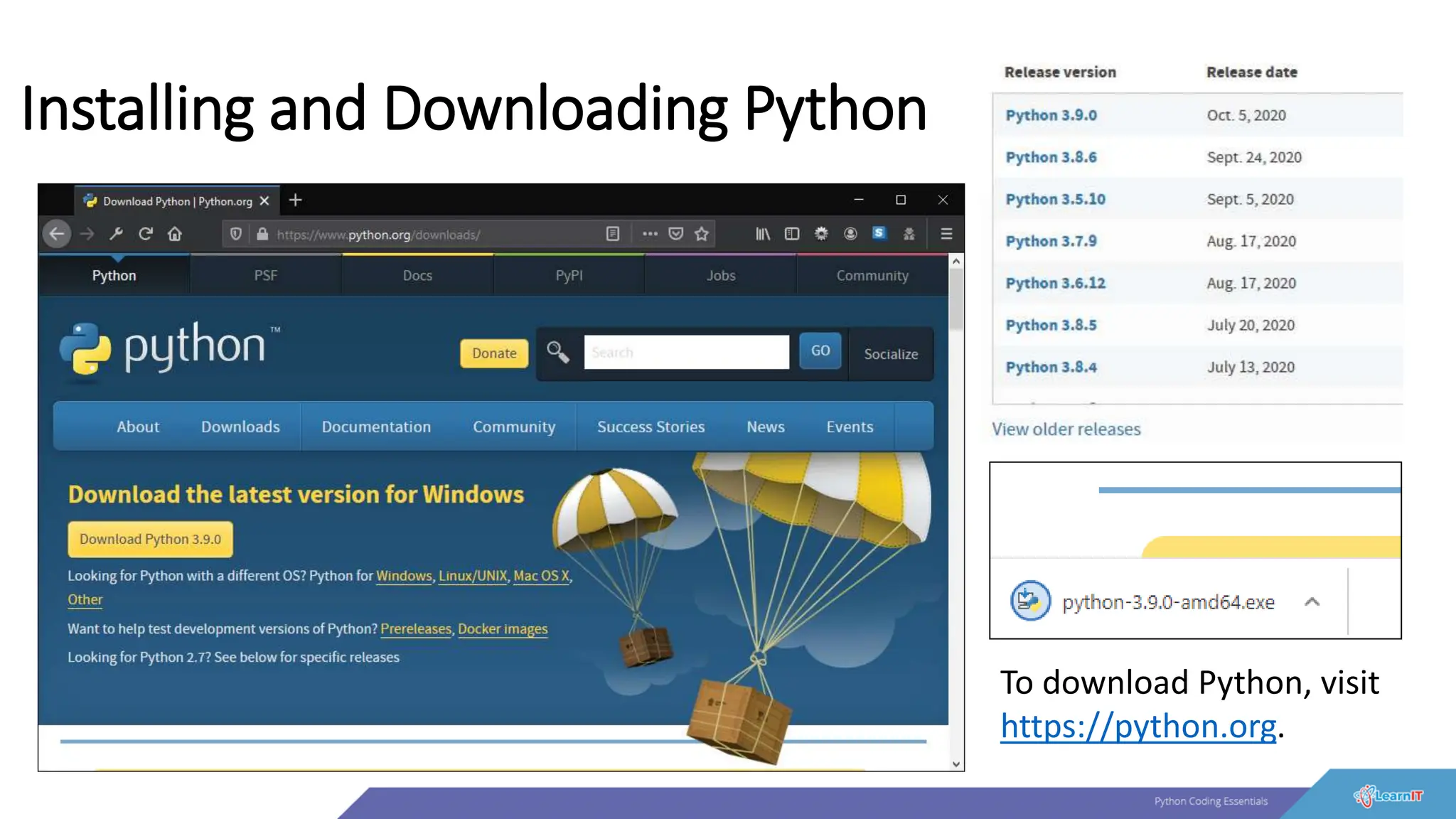Click the yellow Donate button
The height and width of the screenshot is (819, 1456).
(494, 353)
